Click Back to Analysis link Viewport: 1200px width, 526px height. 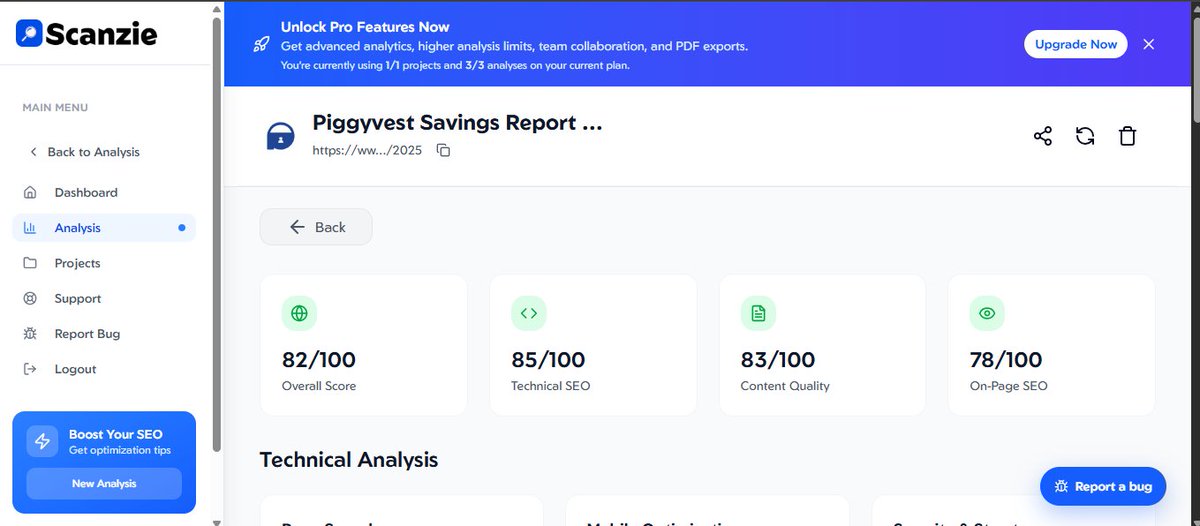pos(84,152)
